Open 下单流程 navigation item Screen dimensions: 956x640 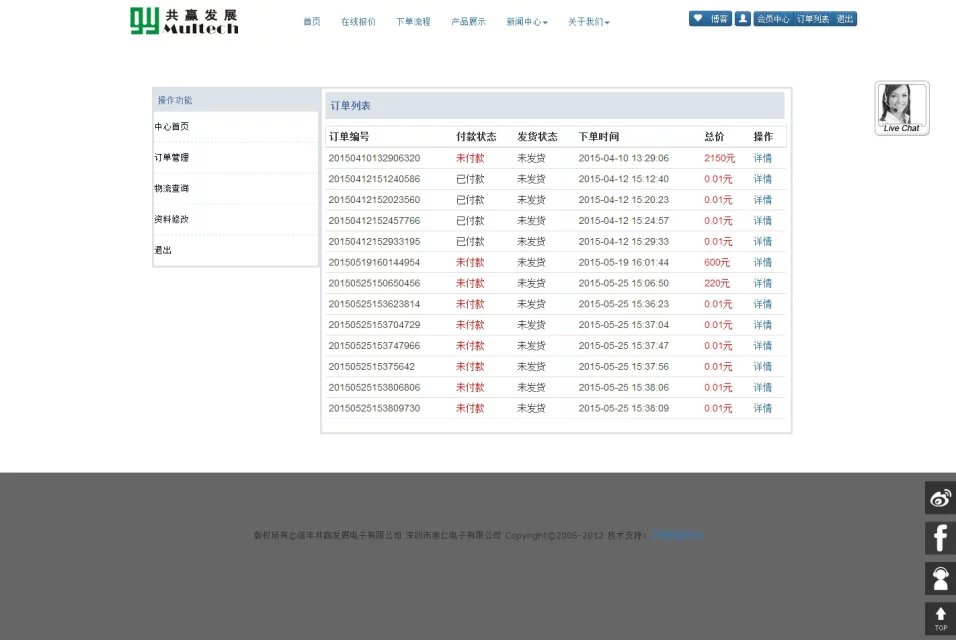point(413,22)
